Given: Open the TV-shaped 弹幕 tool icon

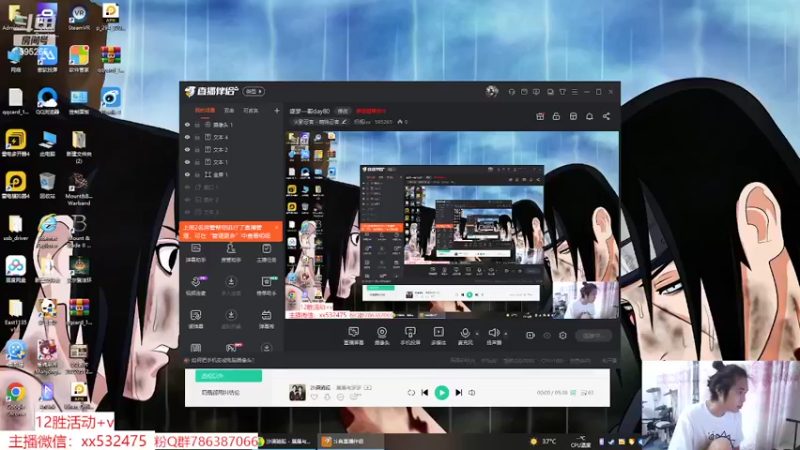Looking at the screenshot, I should click(x=266, y=319).
